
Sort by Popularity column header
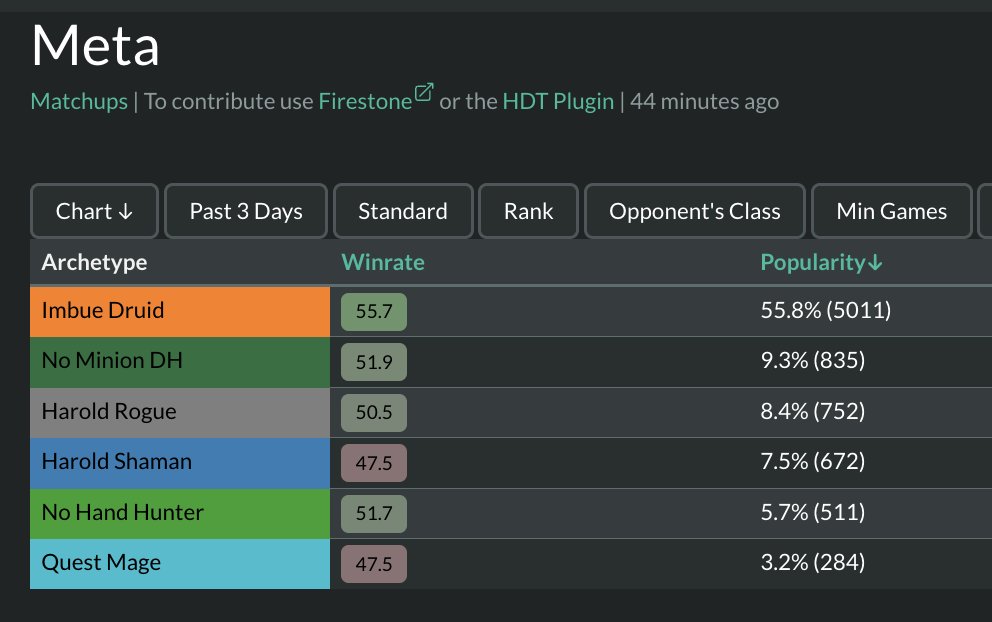pos(821,262)
